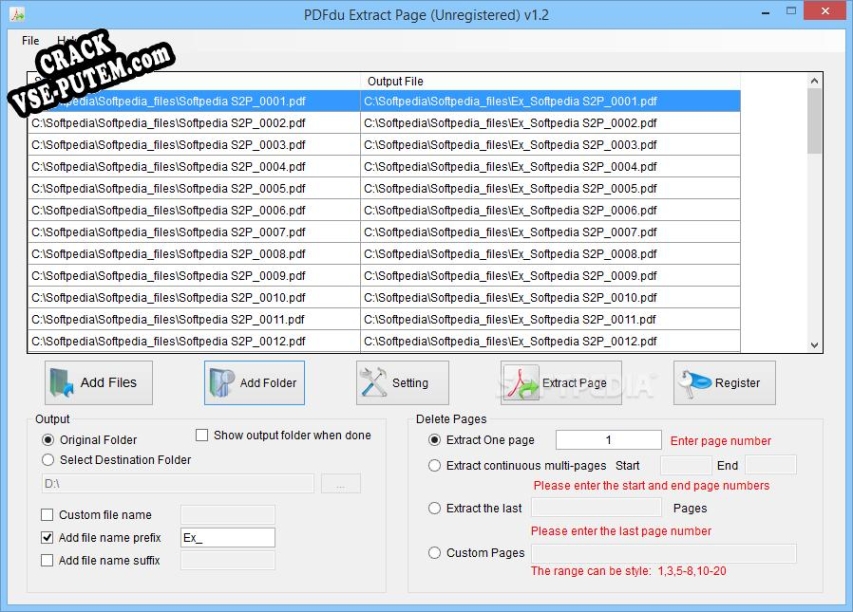Maximize the PDFdu Extract Page window
Viewport: 853px width, 612px height.
791,11
